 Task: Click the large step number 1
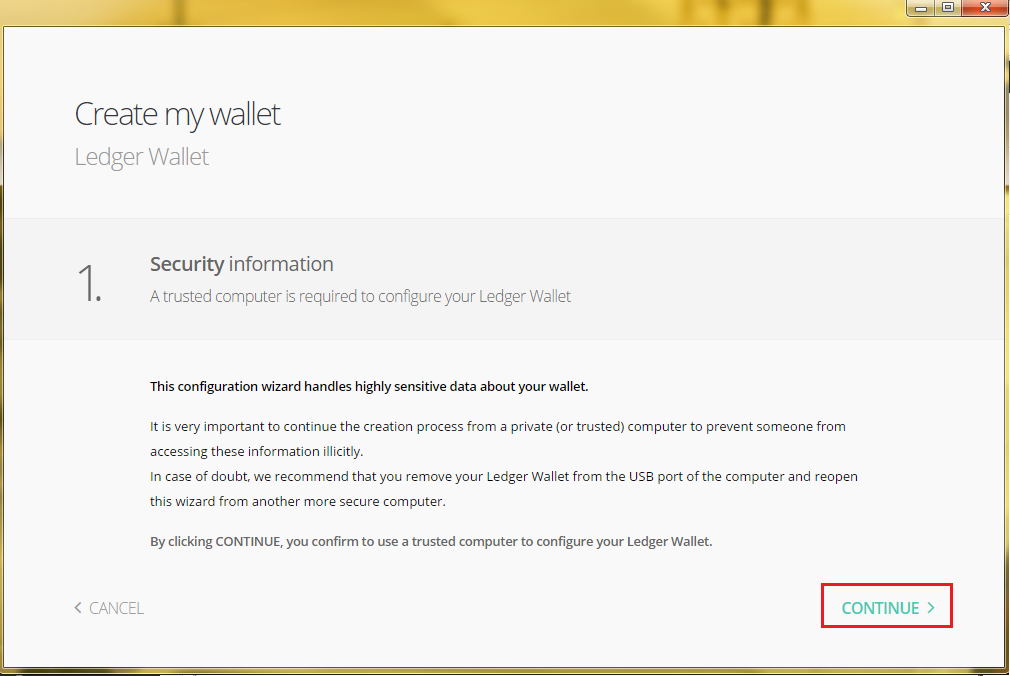(x=89, y=282)
